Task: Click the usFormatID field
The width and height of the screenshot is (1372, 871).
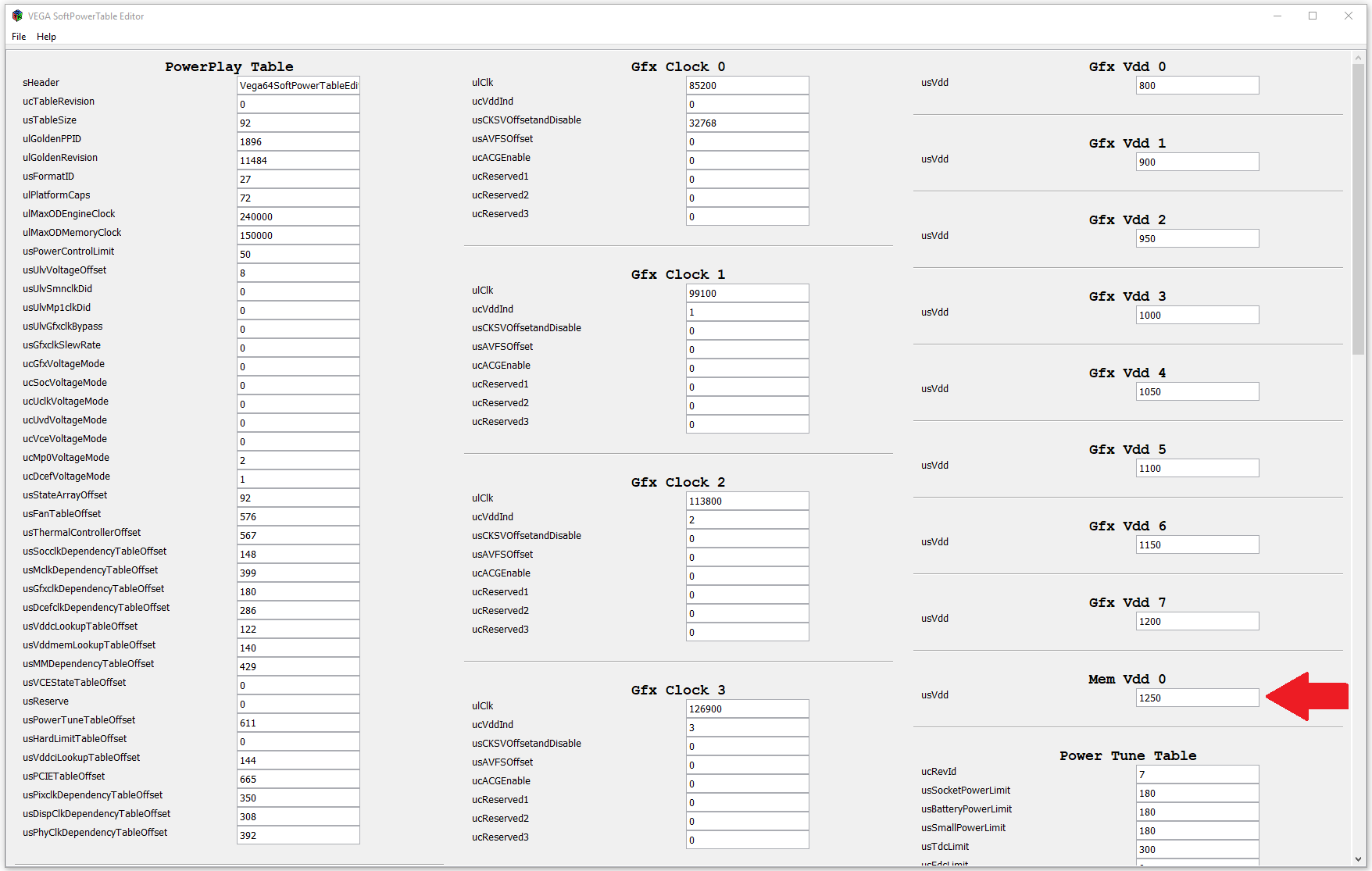Action: click(298, 179)
